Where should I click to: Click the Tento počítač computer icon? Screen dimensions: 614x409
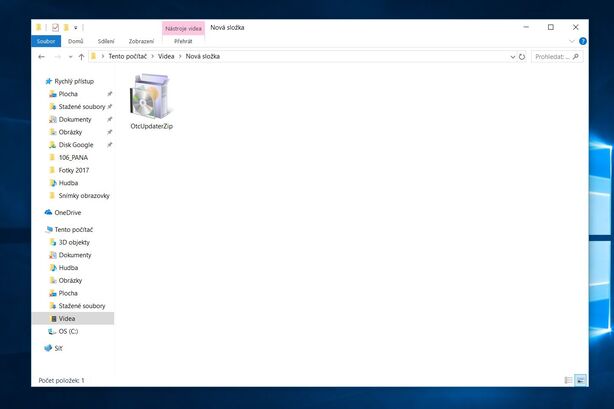[x=49, y=230]
